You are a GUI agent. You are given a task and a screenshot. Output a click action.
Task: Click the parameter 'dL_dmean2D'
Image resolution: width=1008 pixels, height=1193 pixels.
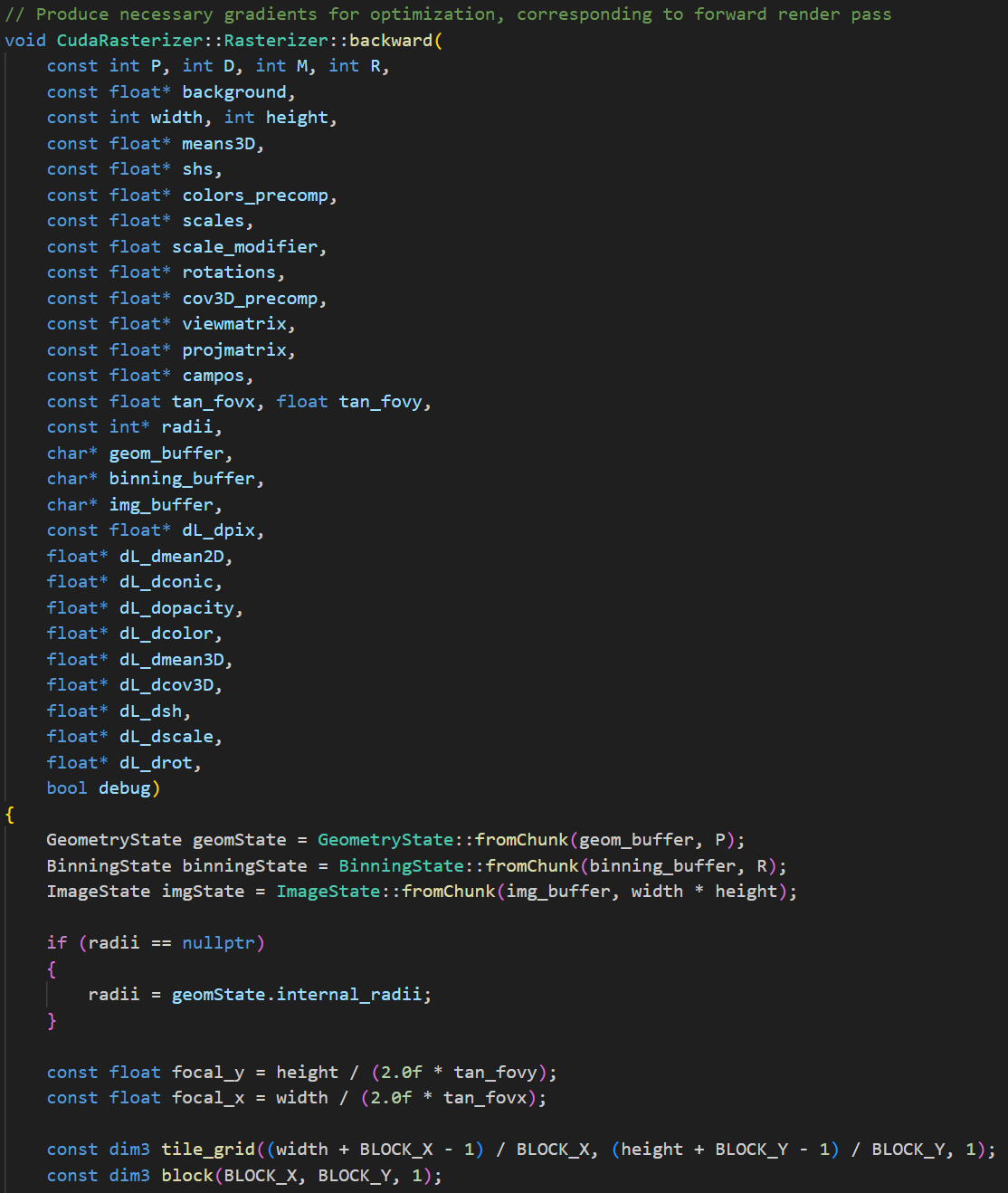coord(172,557)
